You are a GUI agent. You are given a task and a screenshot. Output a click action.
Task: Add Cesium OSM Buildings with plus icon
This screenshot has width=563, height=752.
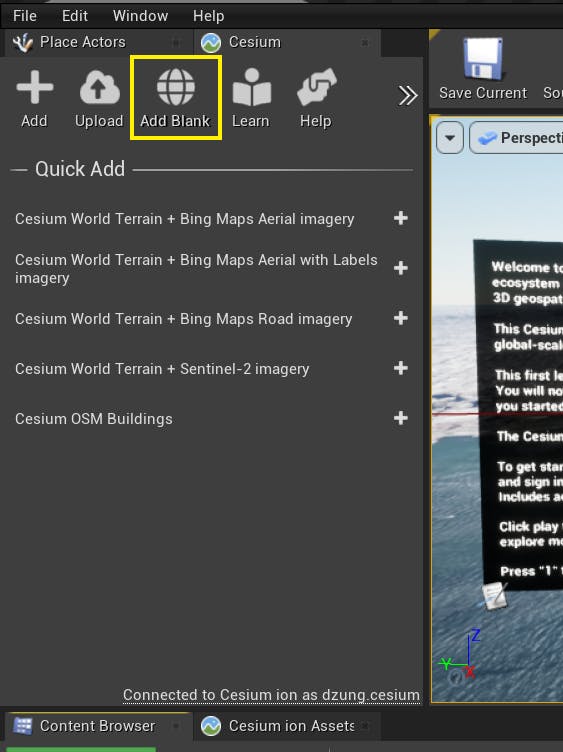pyautogui.click(x=400, y=418)
